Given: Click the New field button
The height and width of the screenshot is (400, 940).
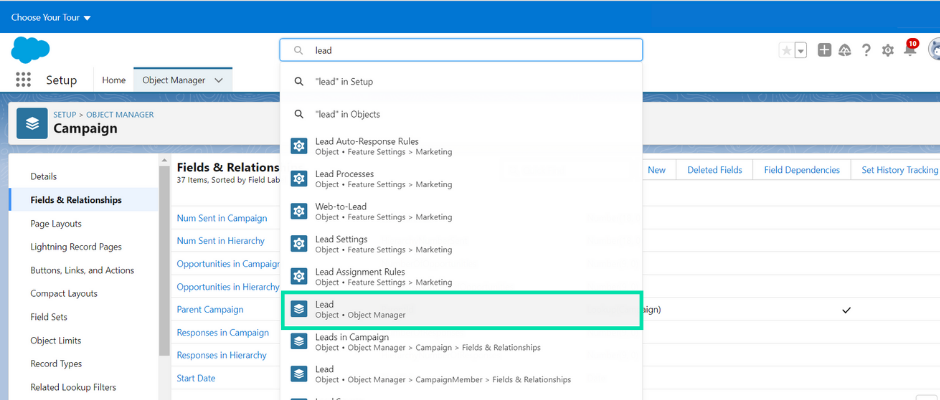Looking at the screenshot, I should click(x=656, y=170).
